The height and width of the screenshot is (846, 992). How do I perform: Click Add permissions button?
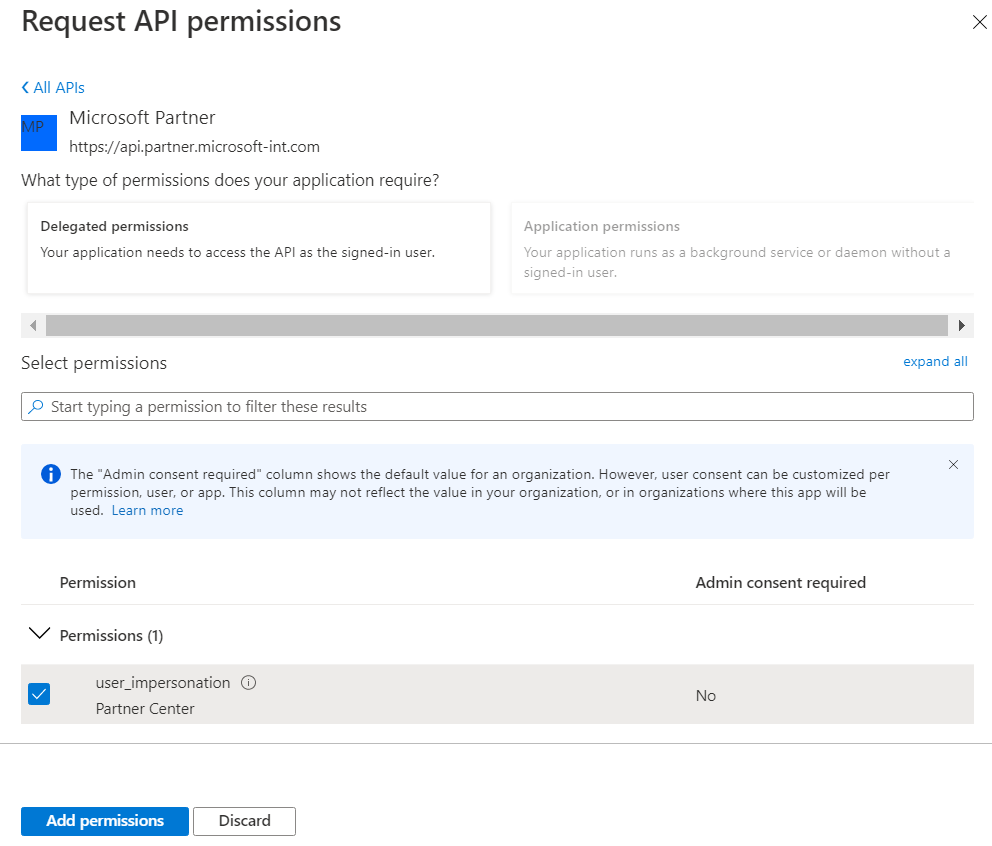click(104, 821)
